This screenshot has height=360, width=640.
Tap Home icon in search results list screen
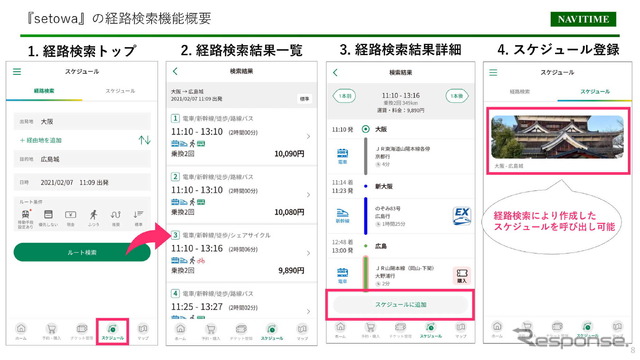pos(180,329)
